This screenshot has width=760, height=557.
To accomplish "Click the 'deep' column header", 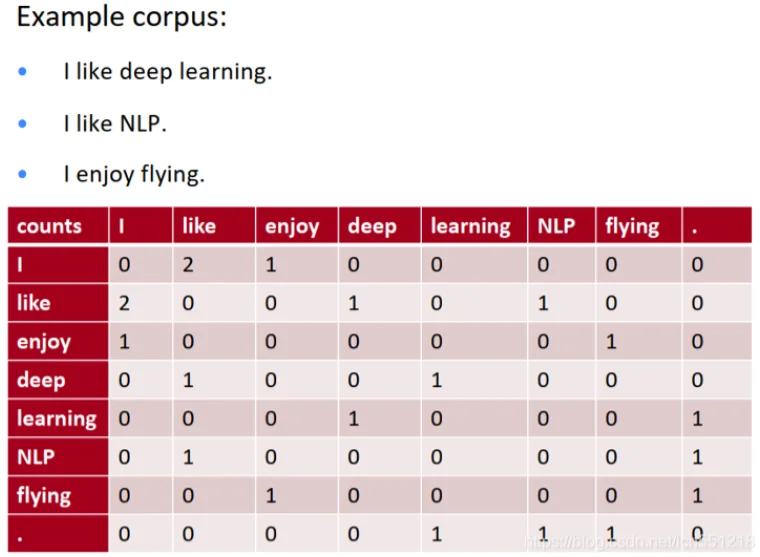I will click(x=372, y=227).
